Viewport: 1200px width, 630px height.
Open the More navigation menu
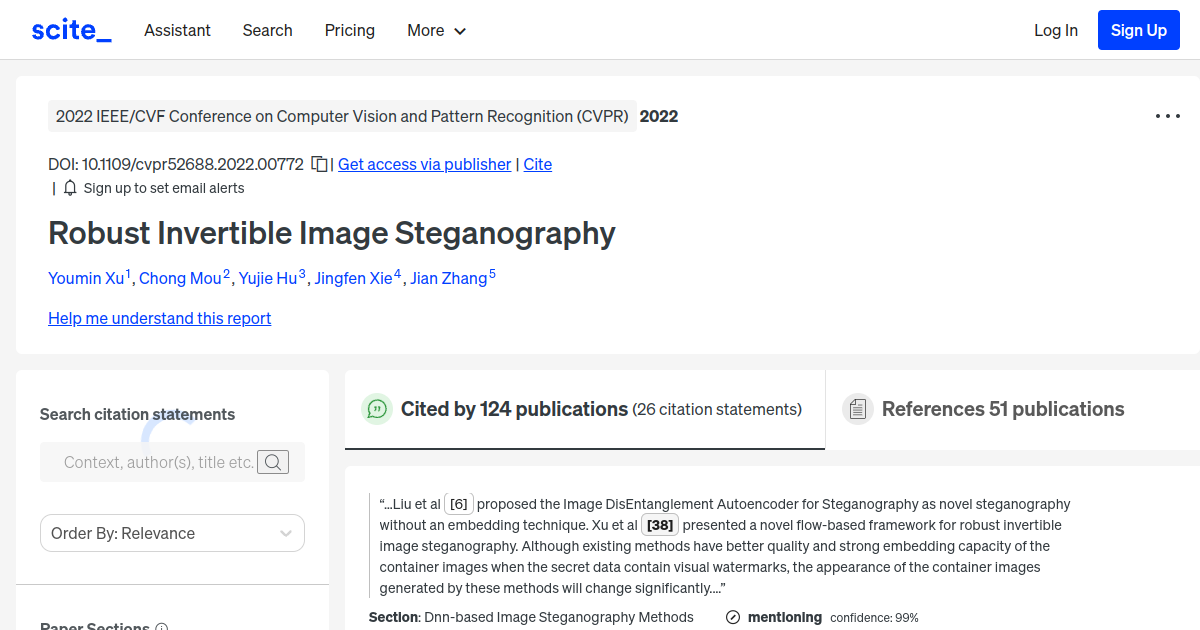click(x=436, y=30)
